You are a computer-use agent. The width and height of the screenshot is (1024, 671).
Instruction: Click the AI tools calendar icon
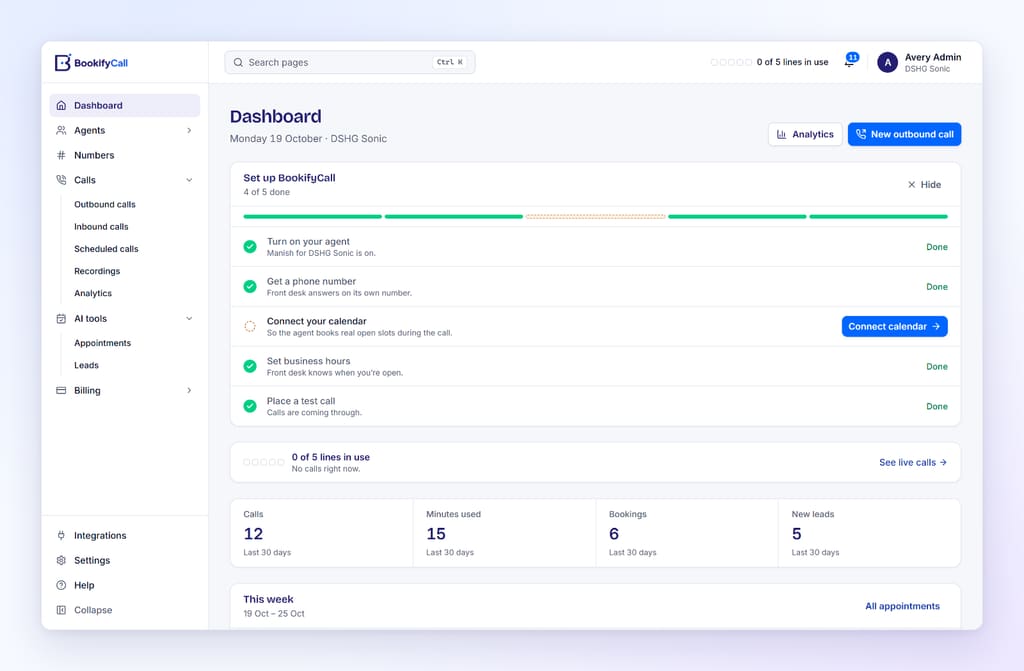[x=61, y=318]
